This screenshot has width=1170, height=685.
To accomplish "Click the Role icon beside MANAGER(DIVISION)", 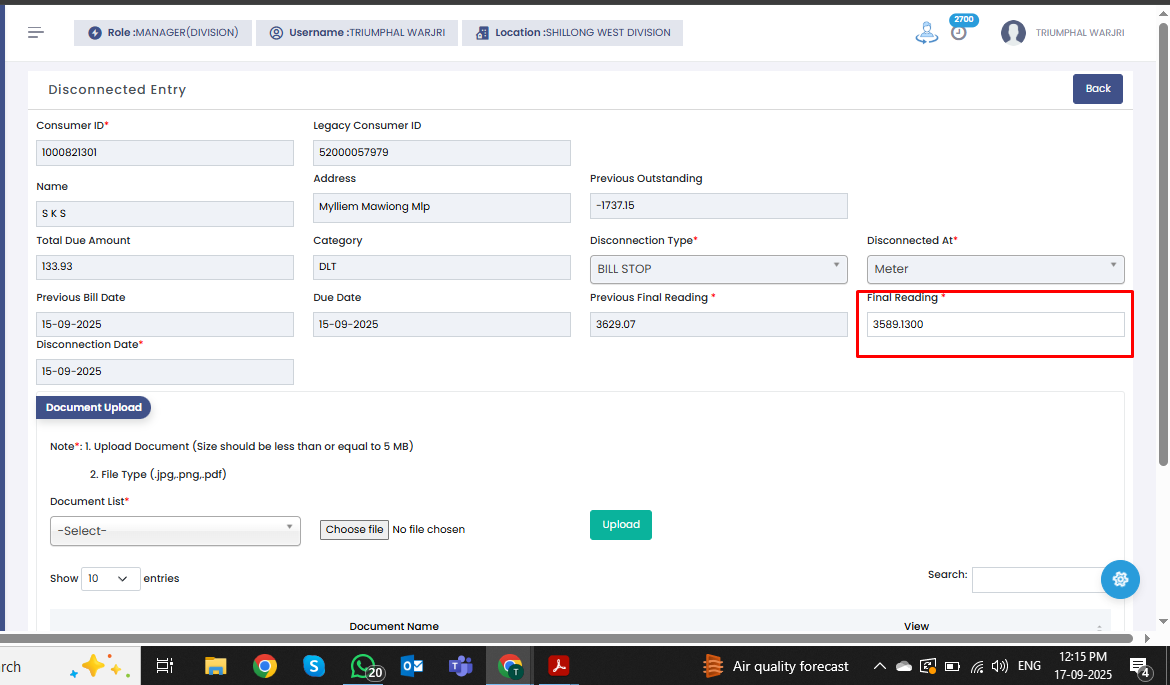I will (95, 33).
